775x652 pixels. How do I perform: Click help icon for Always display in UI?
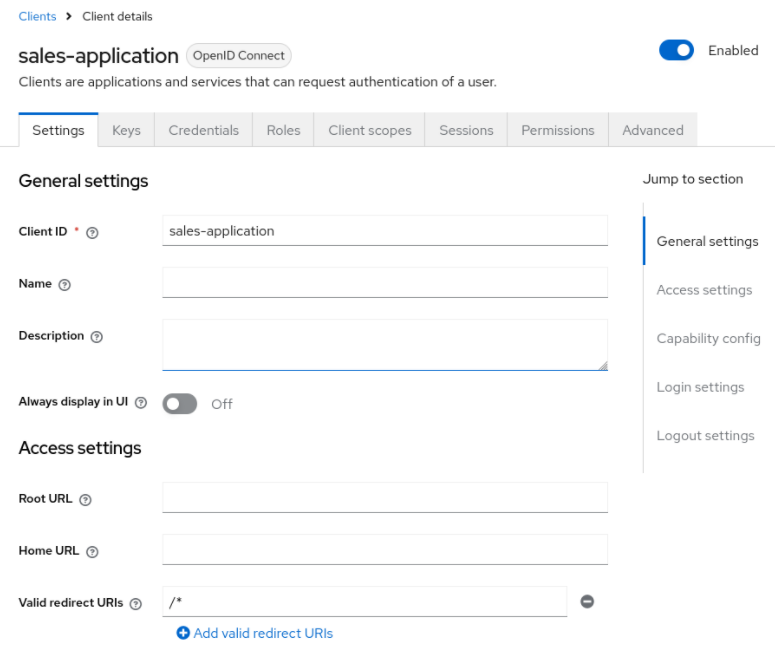pos(141,403)
